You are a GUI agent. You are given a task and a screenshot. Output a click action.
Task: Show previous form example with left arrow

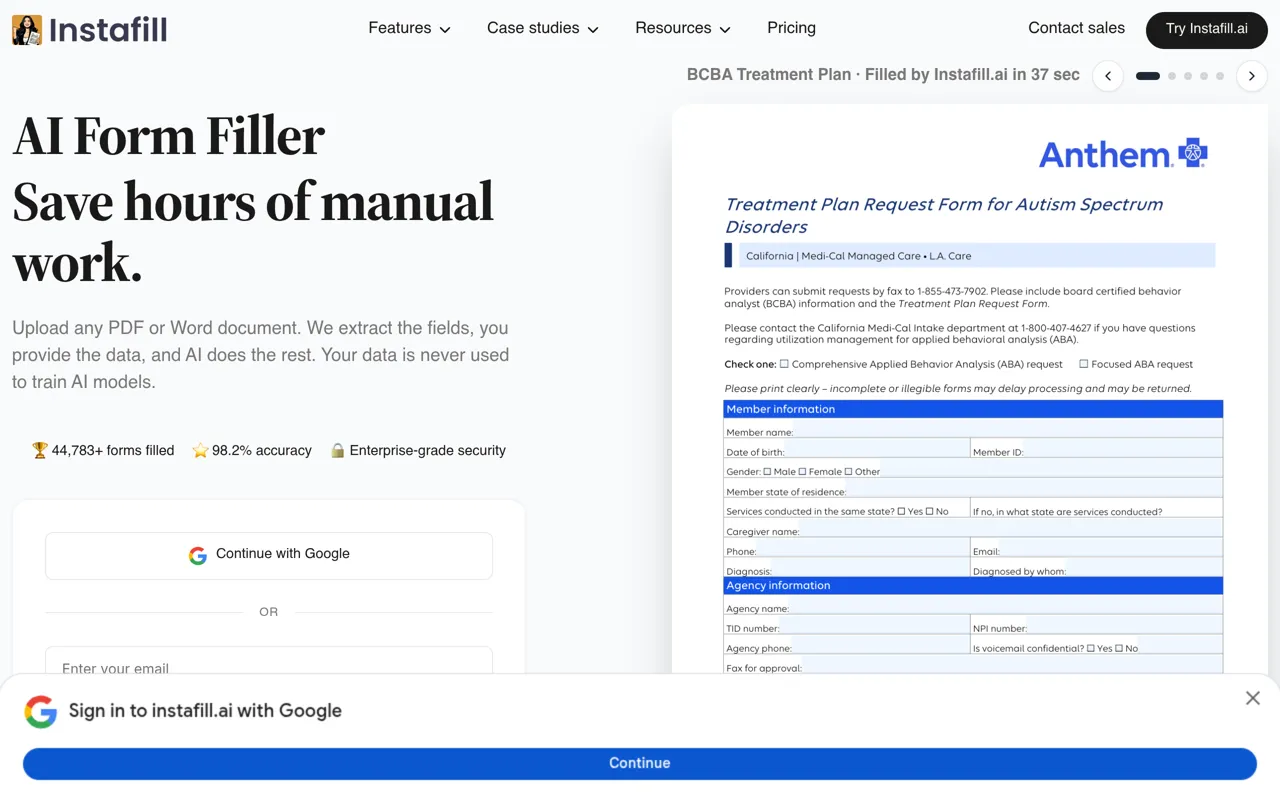point(1108,76)
